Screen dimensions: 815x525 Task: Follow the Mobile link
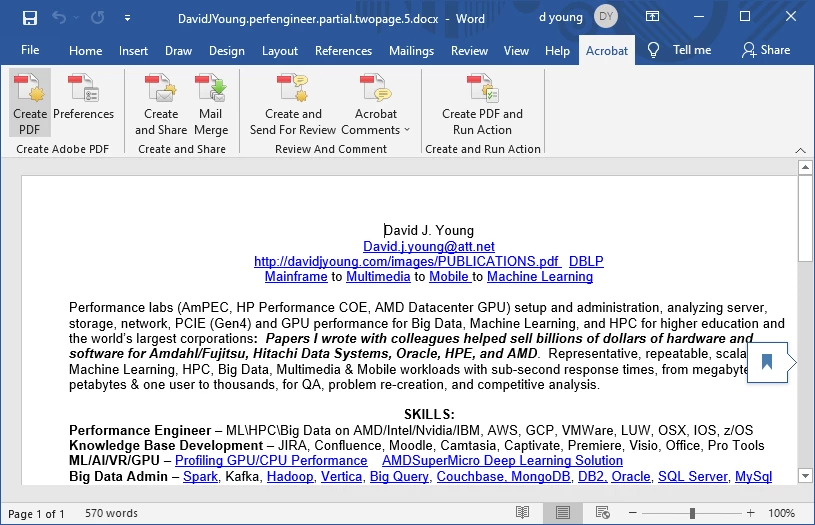pyautogui.click(x=449, y=277)
